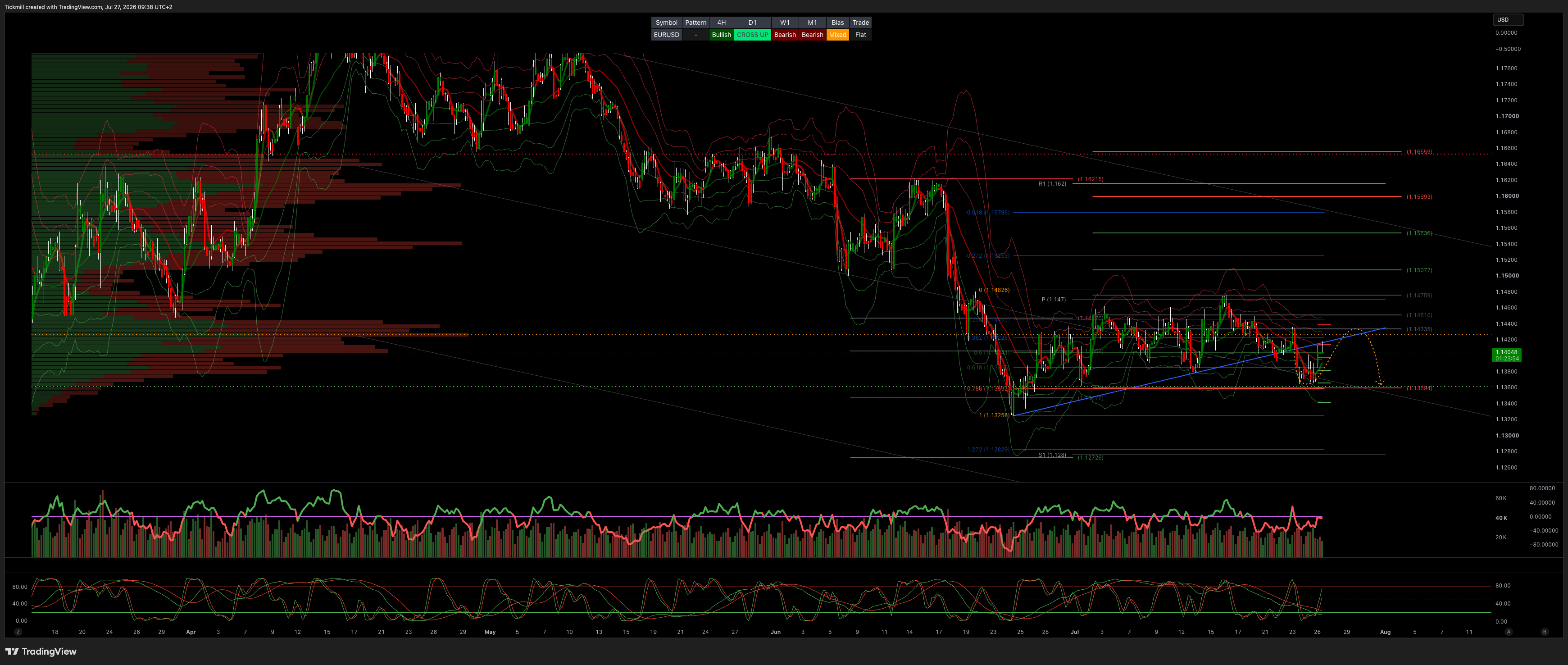Click the 4H column header
1568x665 pixels.
tap(721, 23)
